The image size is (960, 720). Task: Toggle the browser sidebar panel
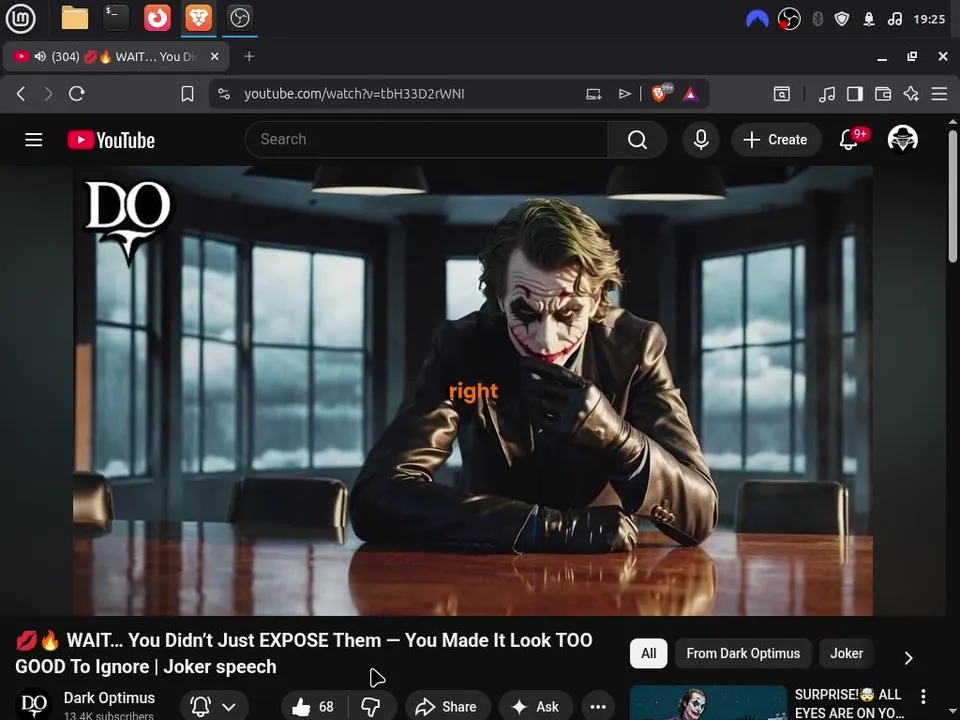coord(855,94)
